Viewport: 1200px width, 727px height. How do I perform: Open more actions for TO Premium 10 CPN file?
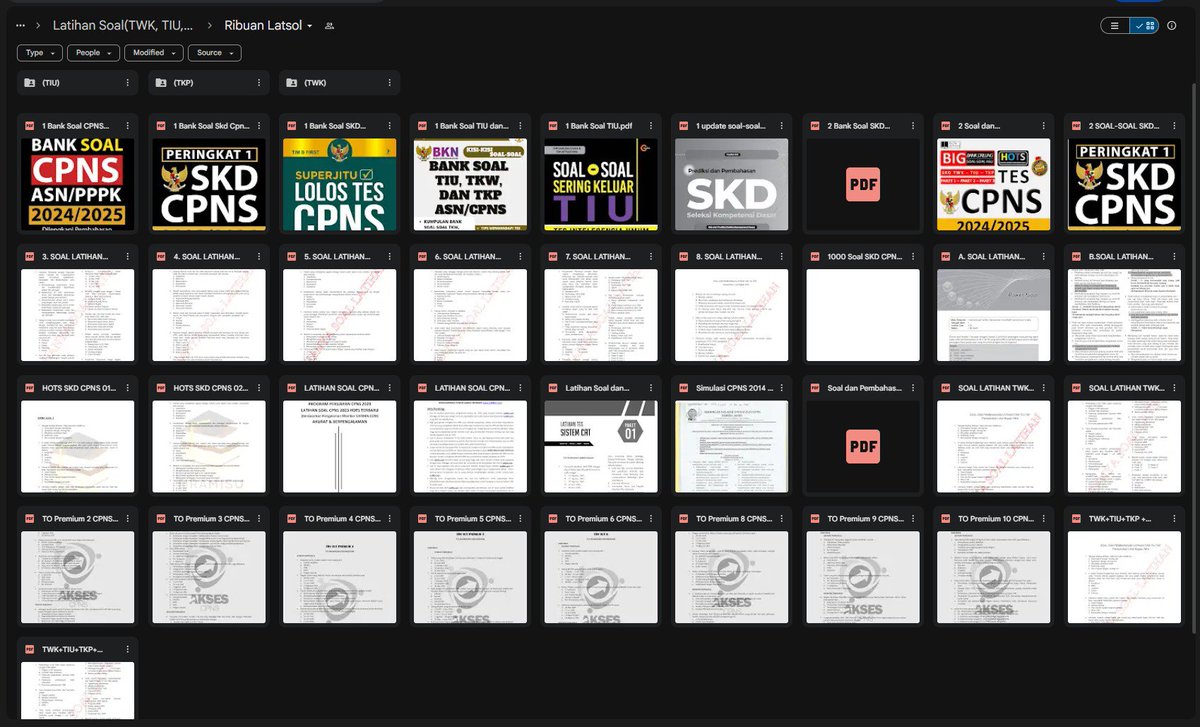pos(1044,519)
